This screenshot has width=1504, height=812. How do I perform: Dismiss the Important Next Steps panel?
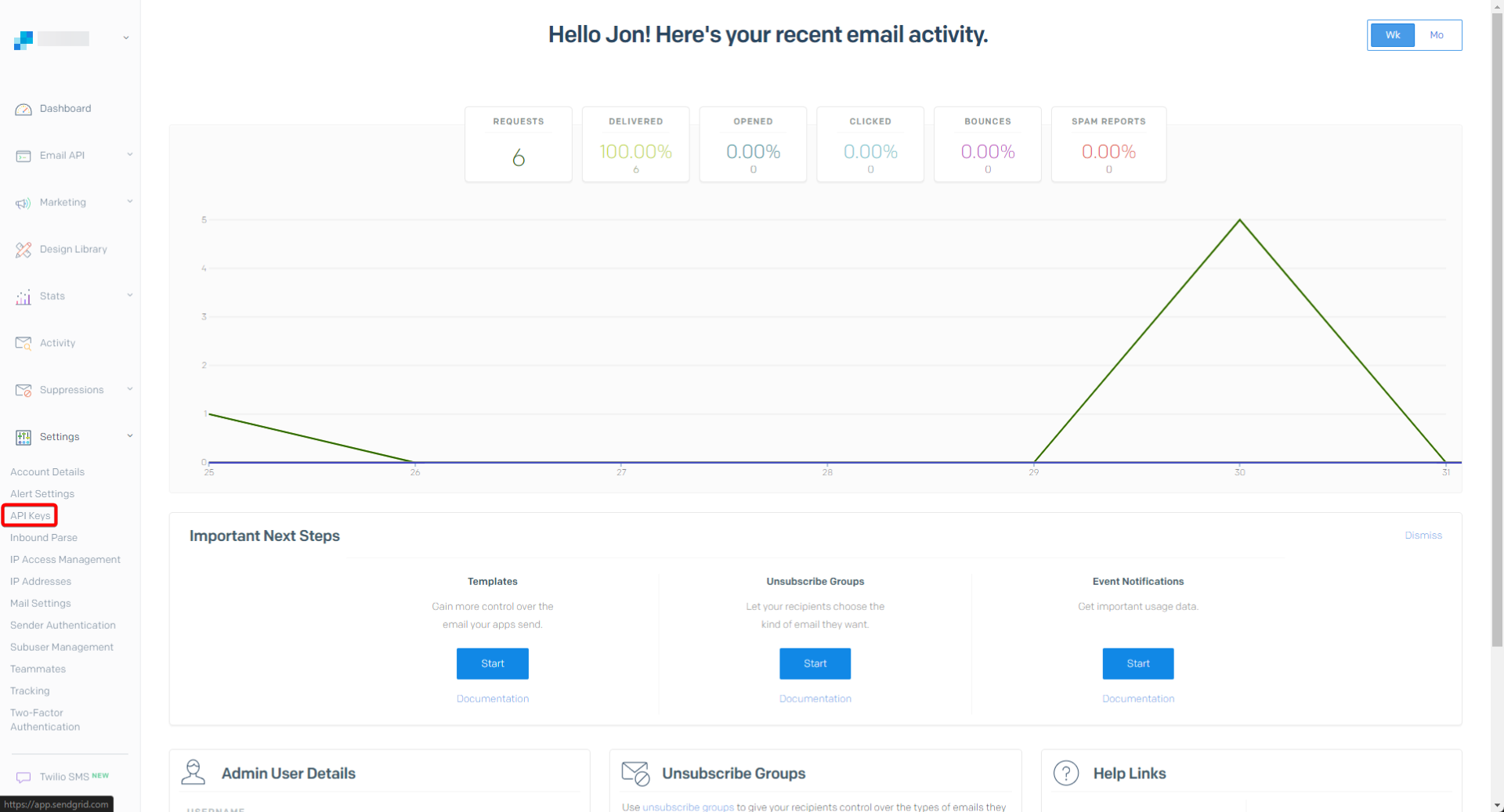[x=1423, y=536]
